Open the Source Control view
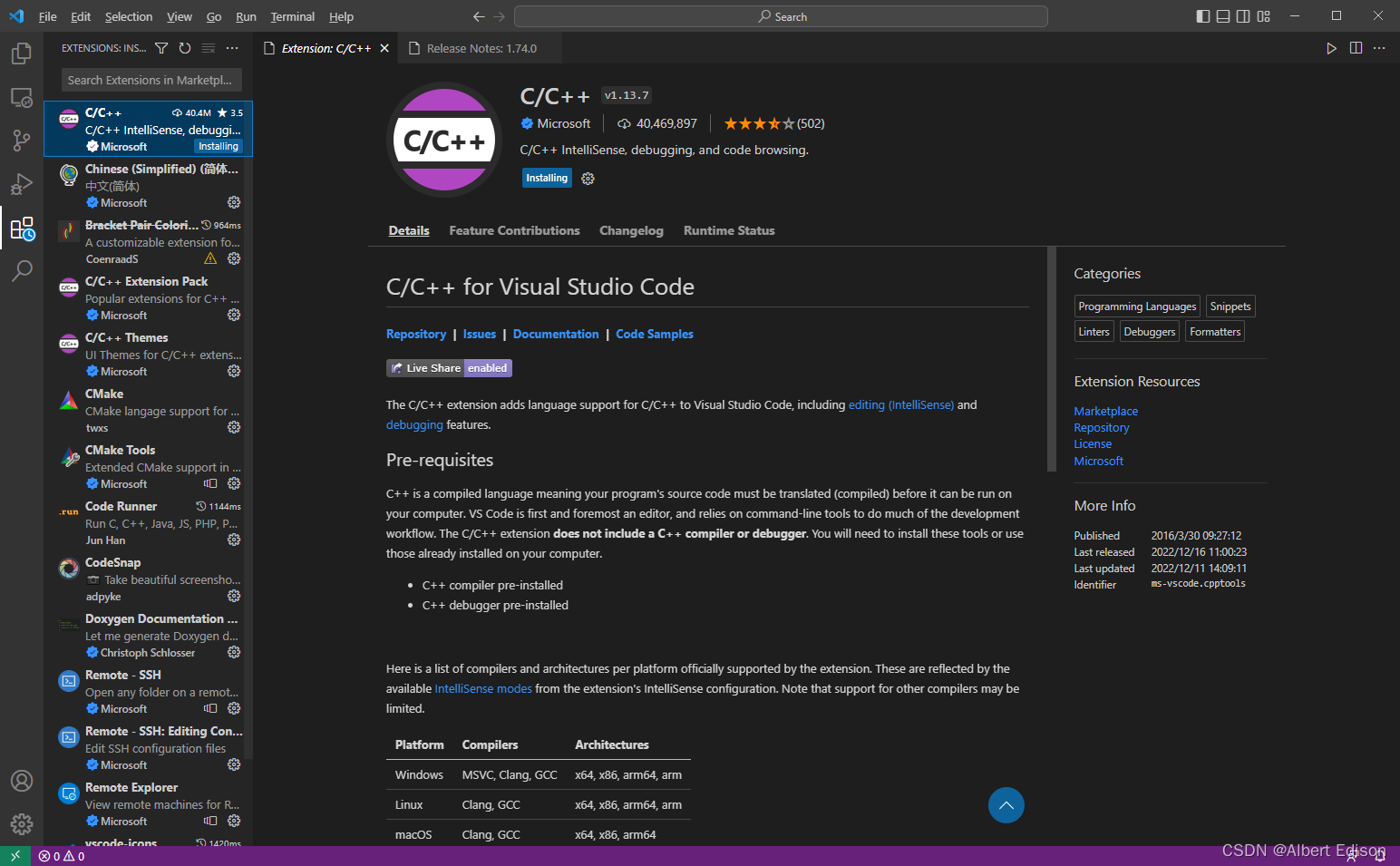 (22, 141)
